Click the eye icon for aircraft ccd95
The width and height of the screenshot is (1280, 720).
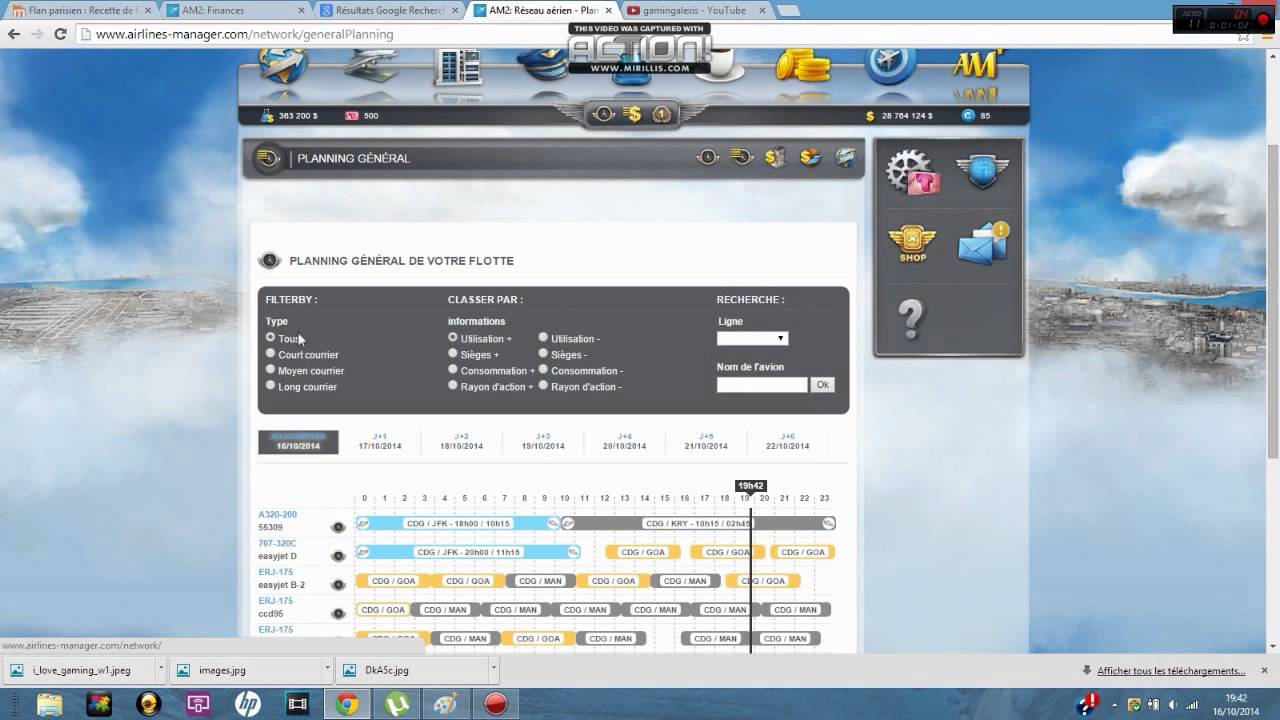338,613
